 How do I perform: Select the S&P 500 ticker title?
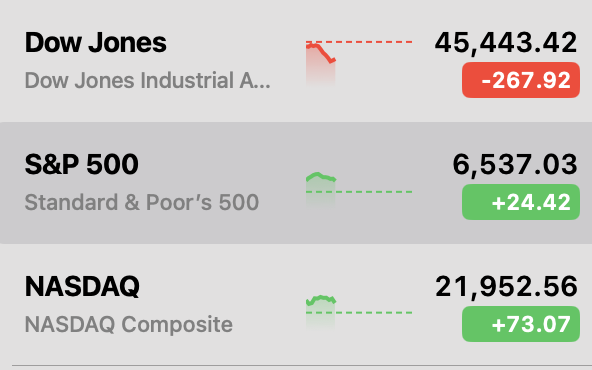point(82,164)
